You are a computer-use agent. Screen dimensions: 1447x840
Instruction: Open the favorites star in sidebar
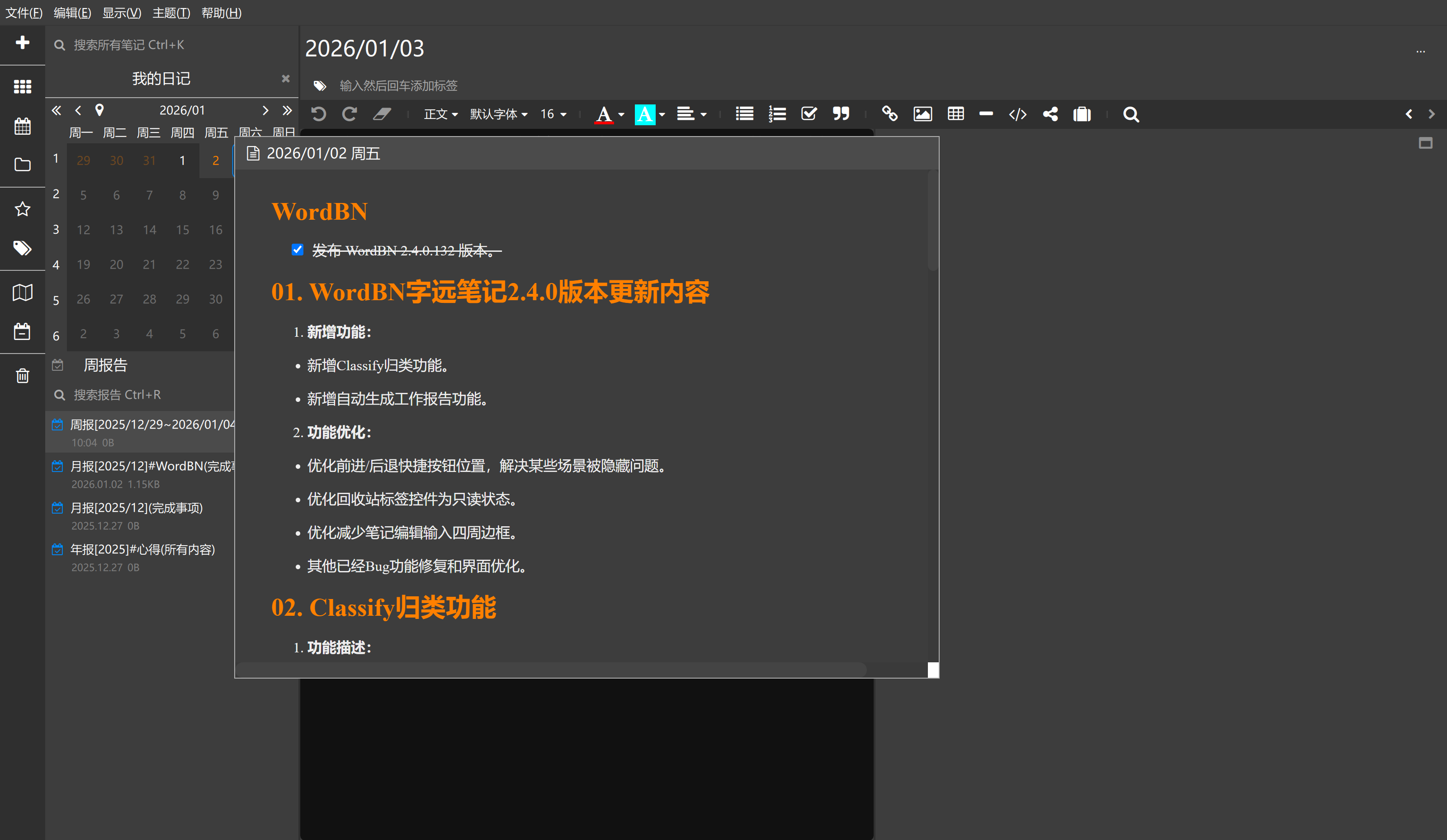click(x=23, y=209)
